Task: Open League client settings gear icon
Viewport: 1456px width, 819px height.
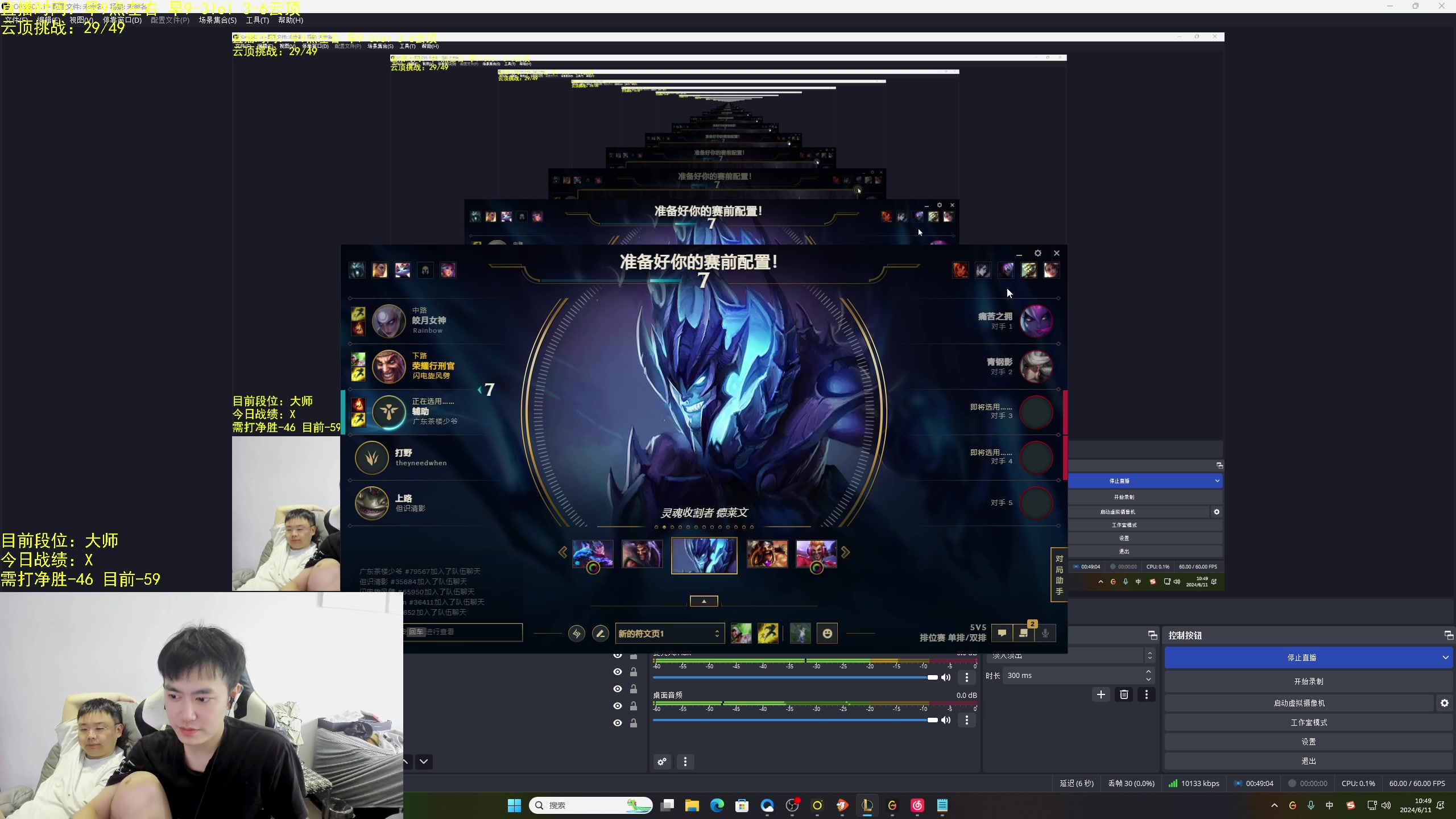Action: [x=1038, y=253]
